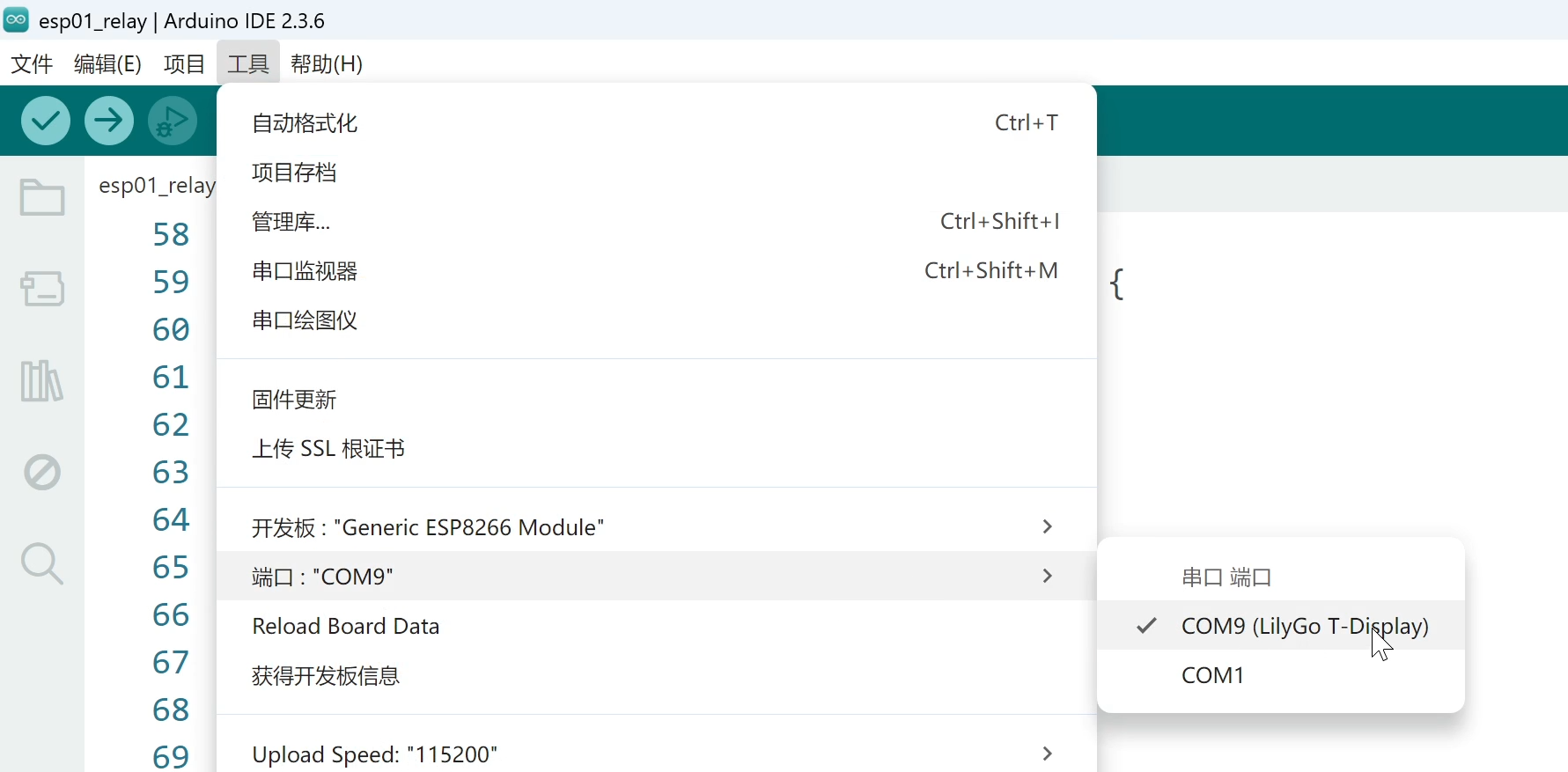The height and width of the screenshot is (772, 1568).
Task: Start the debugger with the debug icon
Action: pyautogui.click(x=173, y=121)
